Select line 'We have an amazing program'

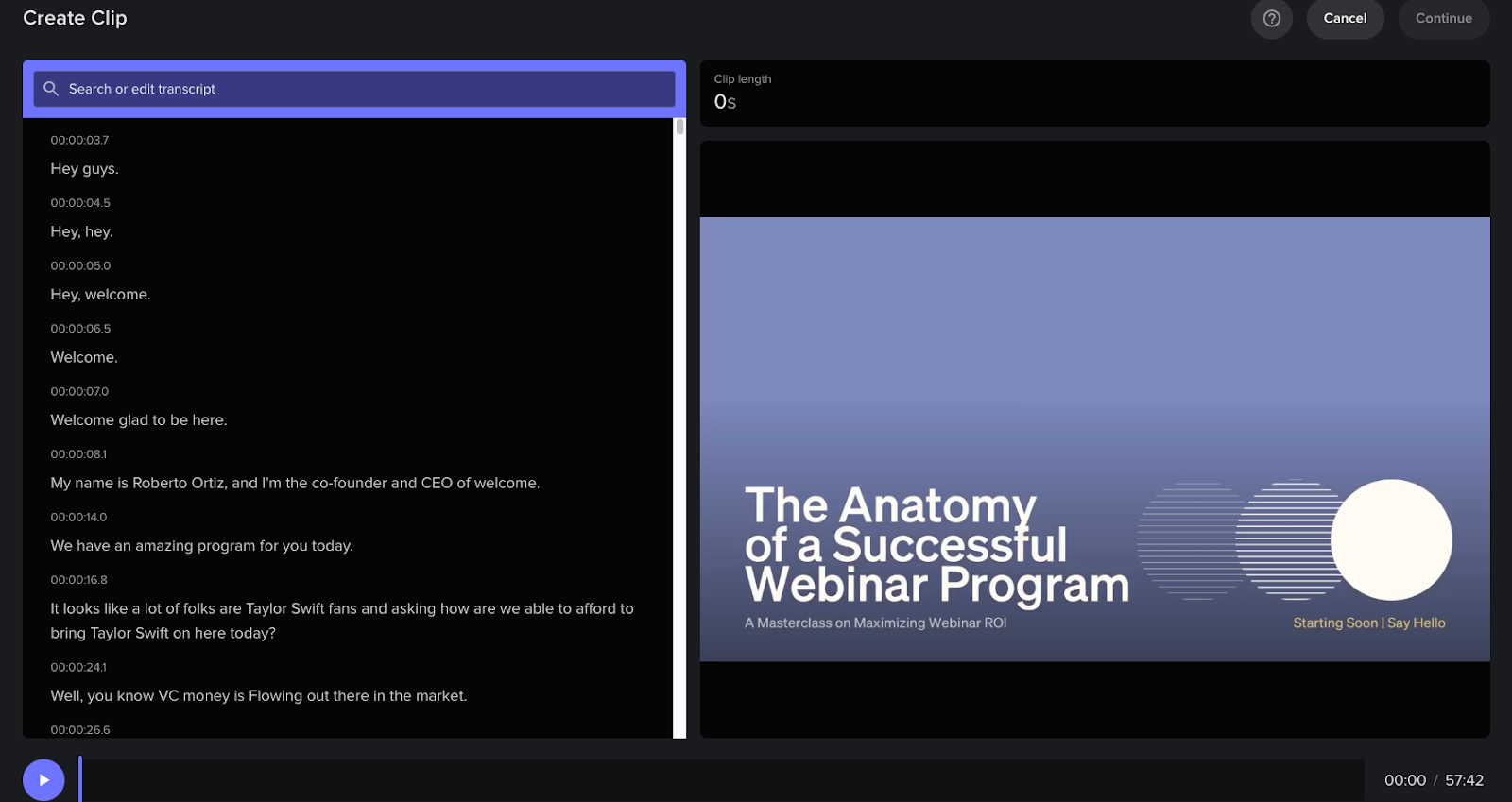201,546
